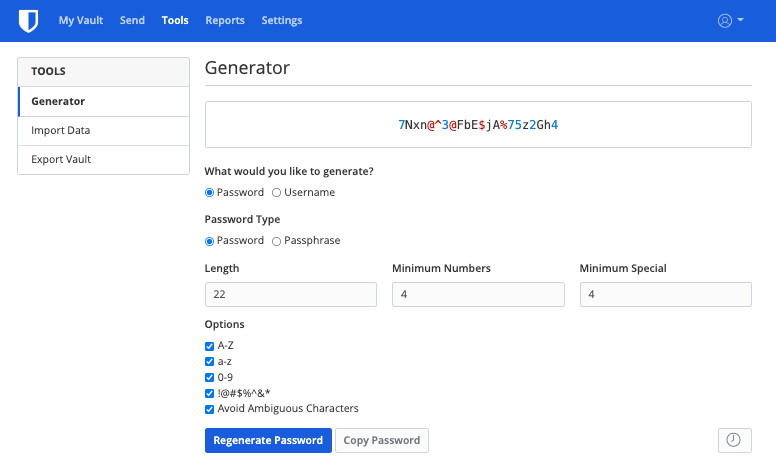
Task: Click Regenerate Password
Action: coord(268,440)
